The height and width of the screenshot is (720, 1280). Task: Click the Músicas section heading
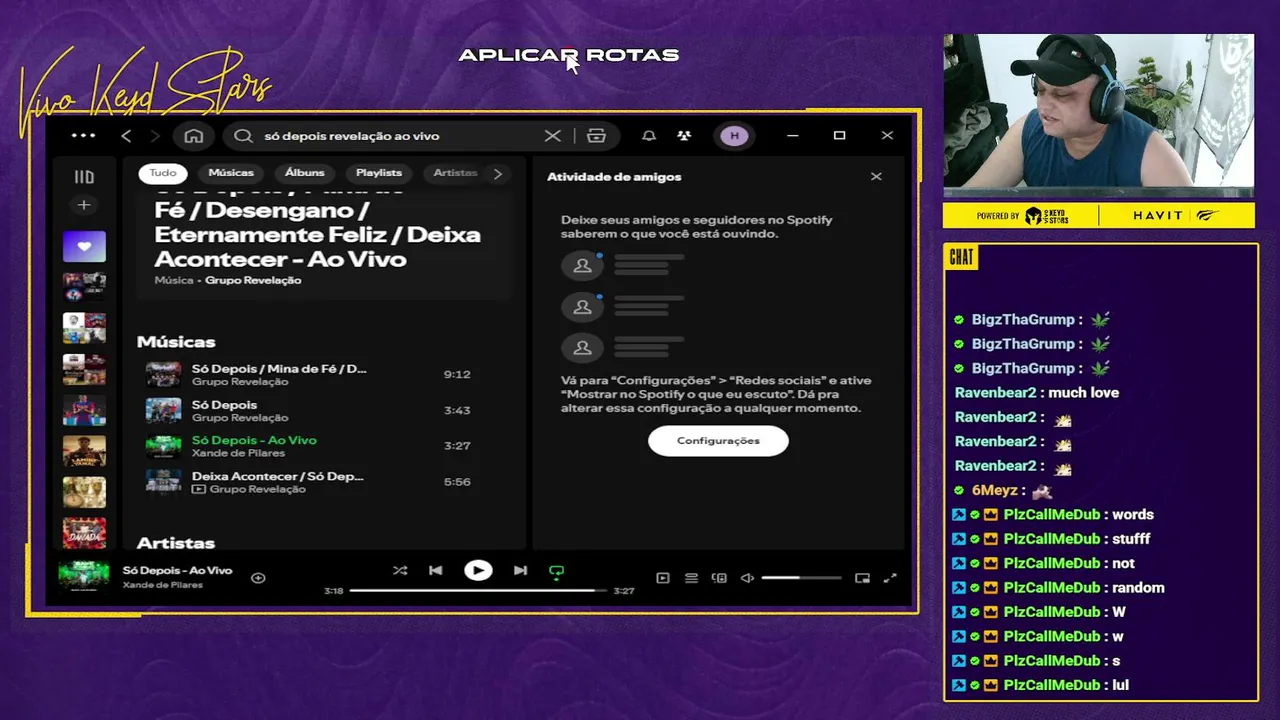(x=176, y=342)
